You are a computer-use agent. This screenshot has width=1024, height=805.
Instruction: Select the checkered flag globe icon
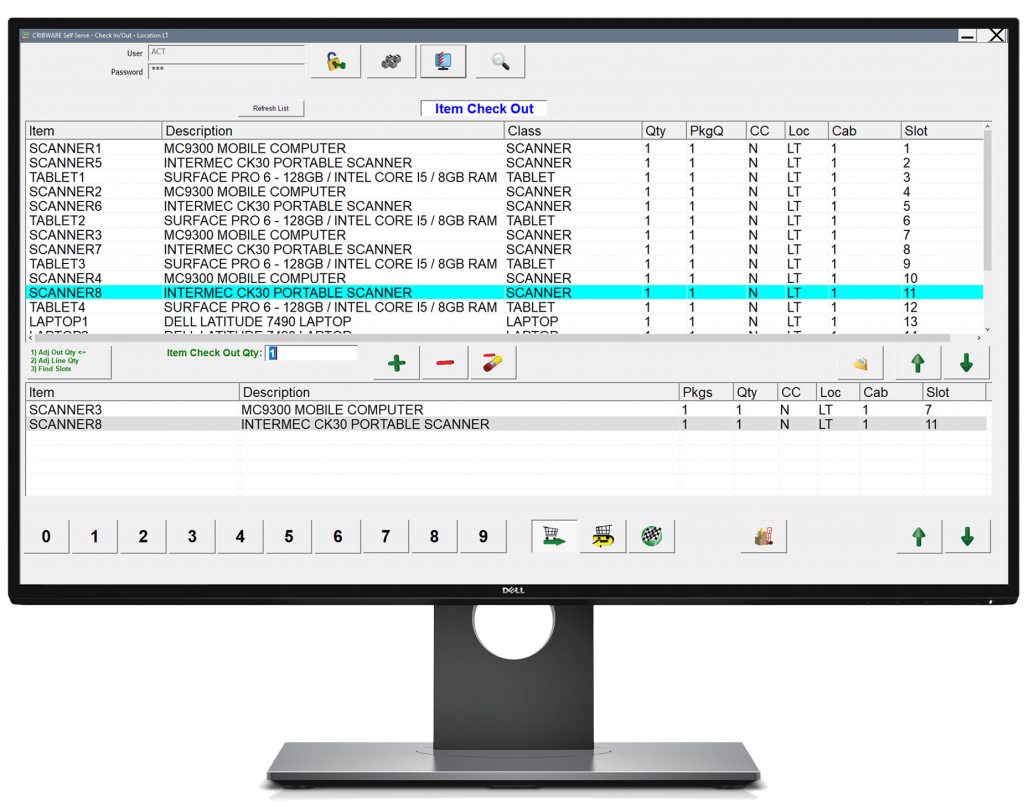click(650, 536)
